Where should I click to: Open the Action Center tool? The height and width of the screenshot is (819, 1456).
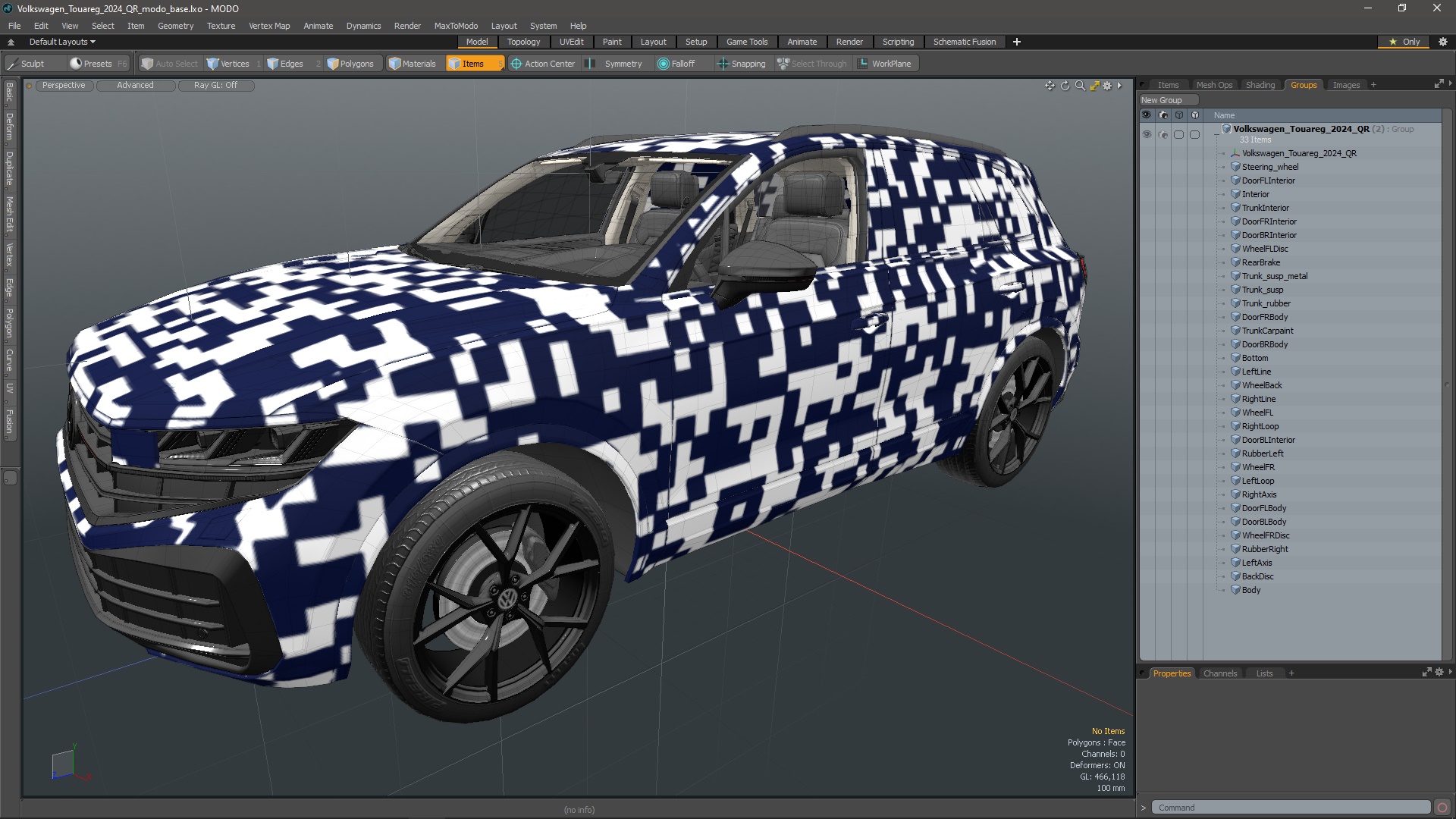click(x=542, y=64)
